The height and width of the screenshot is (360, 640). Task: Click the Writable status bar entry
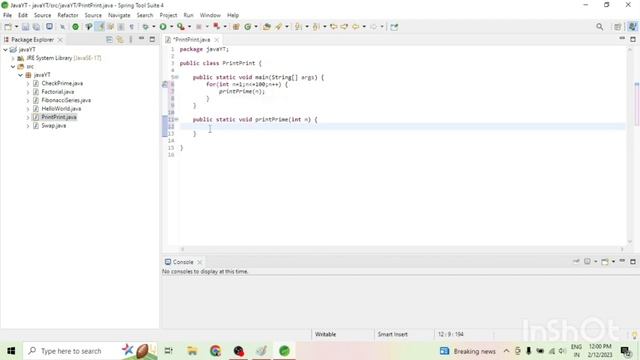click(325, 334)
